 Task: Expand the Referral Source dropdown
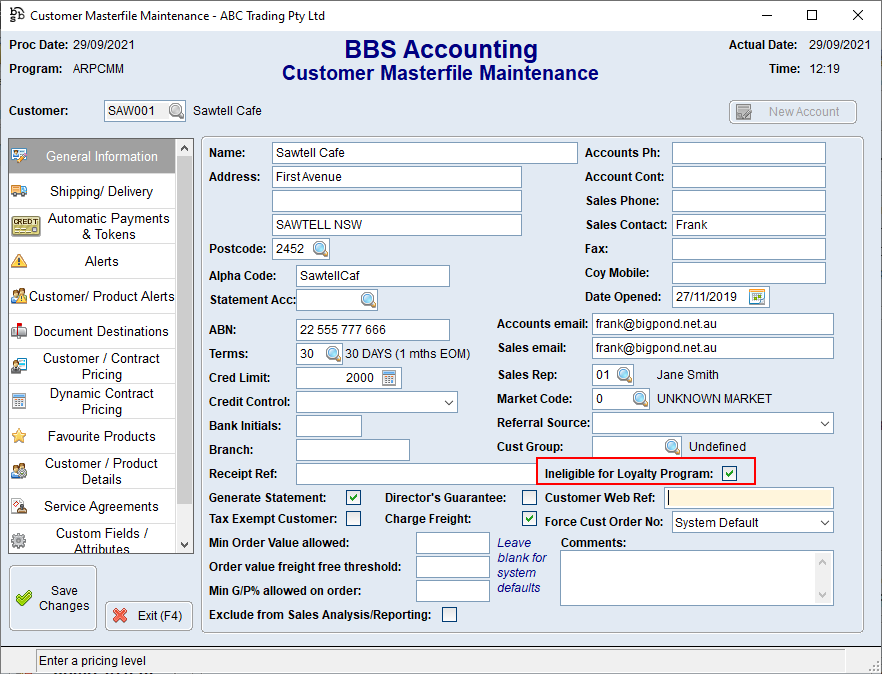pyautogui.click(x=823, y=423)
